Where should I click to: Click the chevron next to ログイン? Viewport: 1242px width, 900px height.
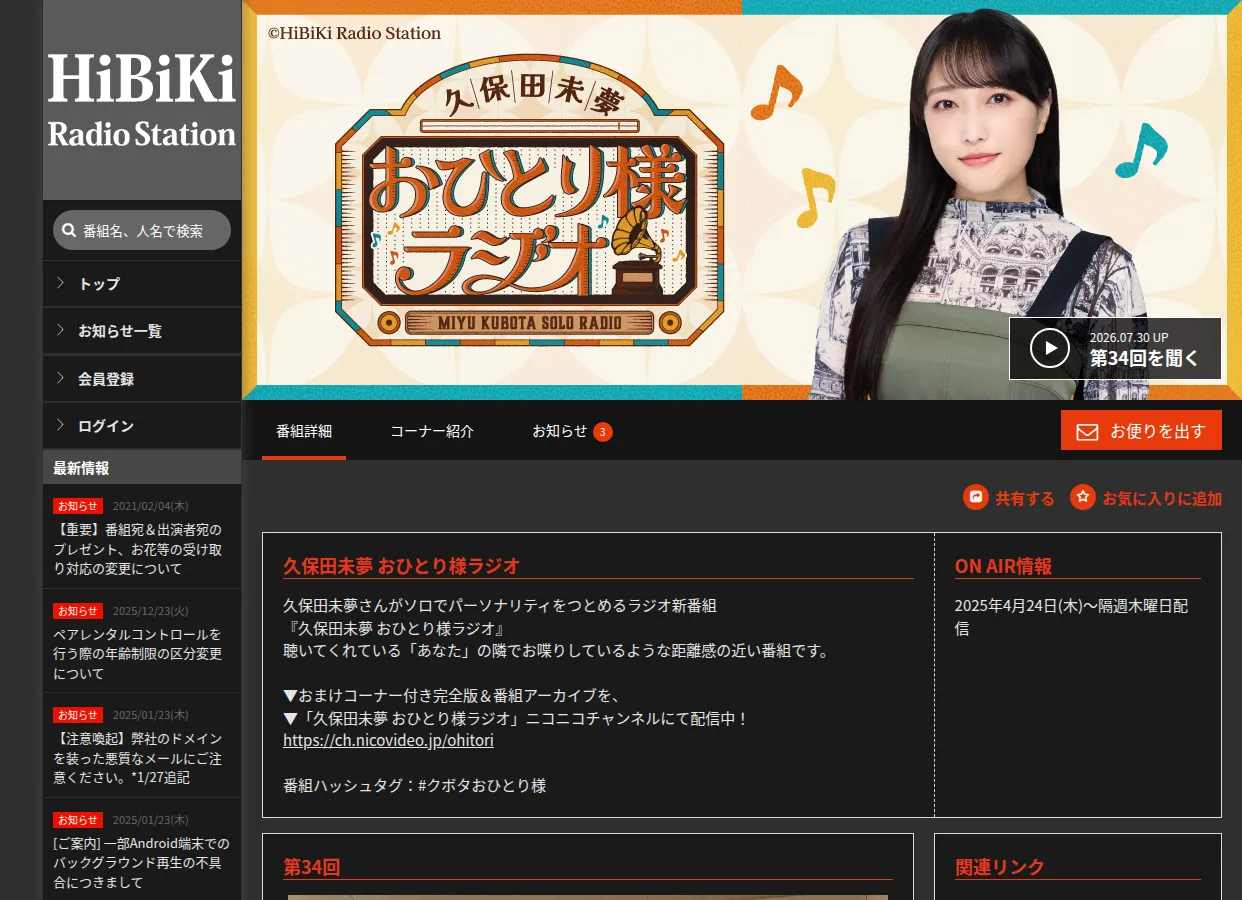pos(61,425)
